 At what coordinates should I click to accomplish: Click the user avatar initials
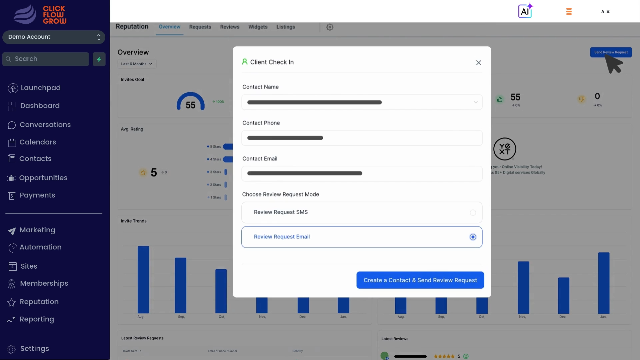click(605, 11)
